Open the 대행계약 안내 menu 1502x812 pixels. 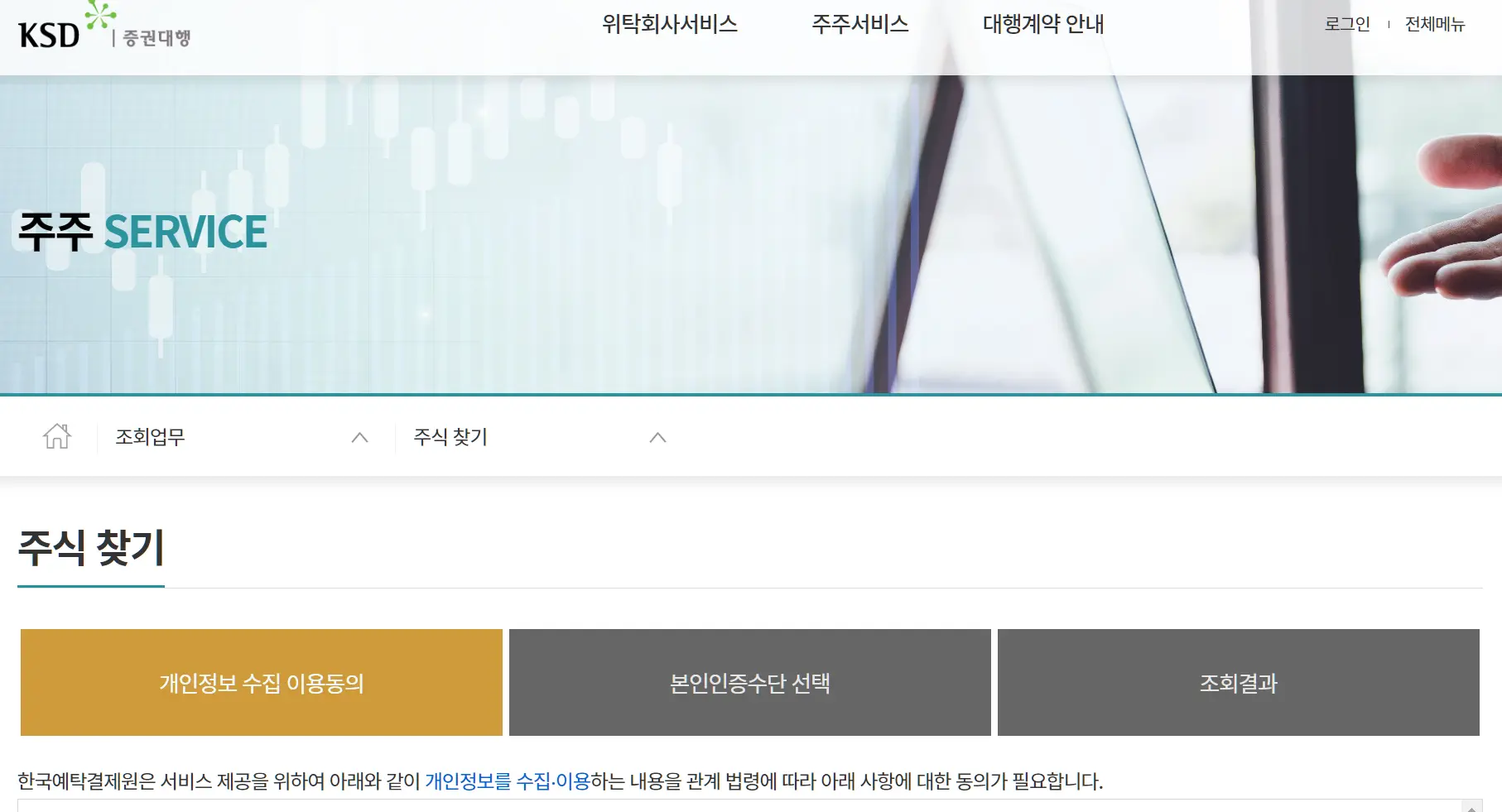tap(1043, 25)
